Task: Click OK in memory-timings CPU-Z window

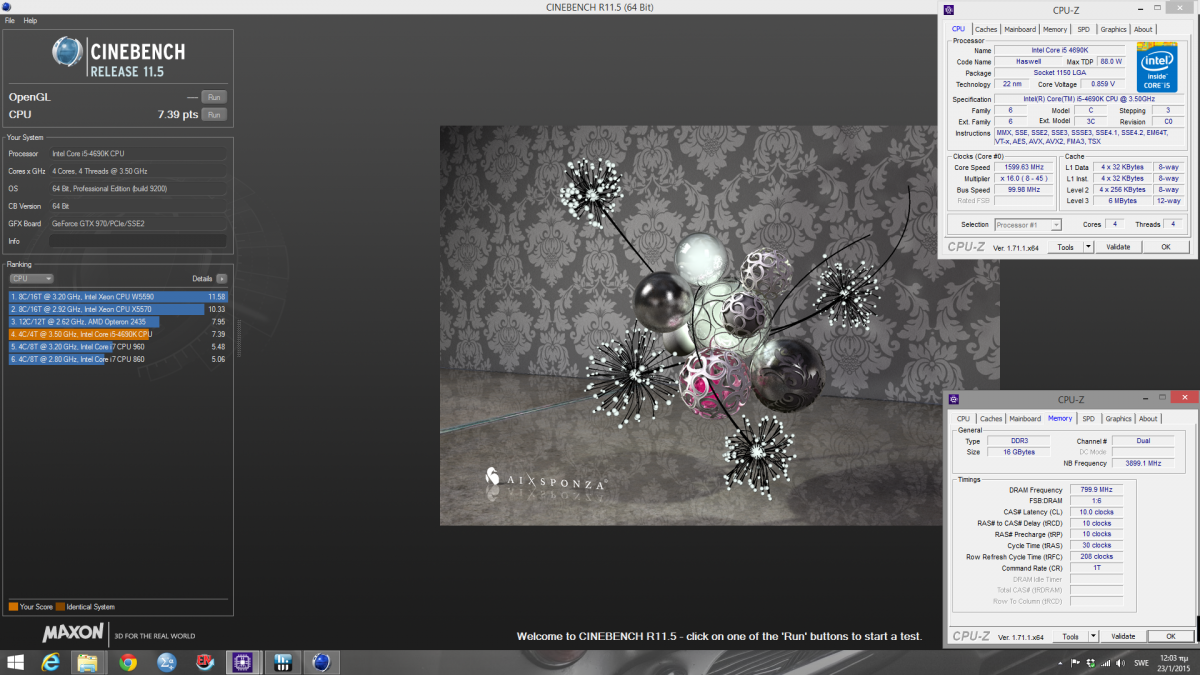Action: (x=1170, y=636)
